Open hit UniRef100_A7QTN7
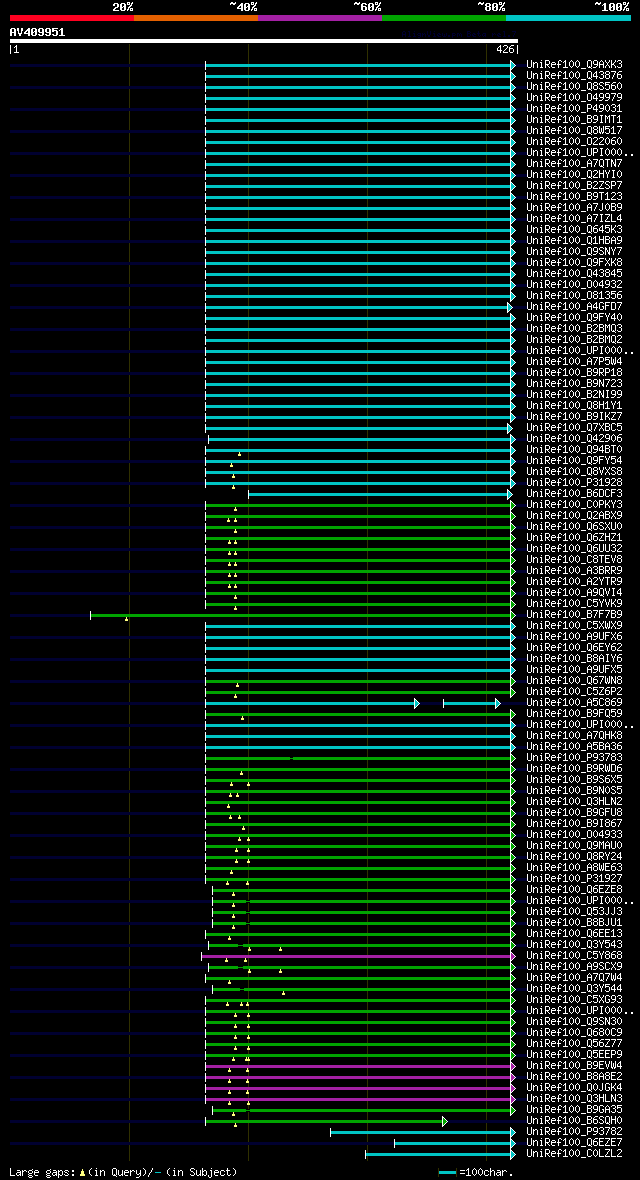The image size is (640, 1180). 574,163
